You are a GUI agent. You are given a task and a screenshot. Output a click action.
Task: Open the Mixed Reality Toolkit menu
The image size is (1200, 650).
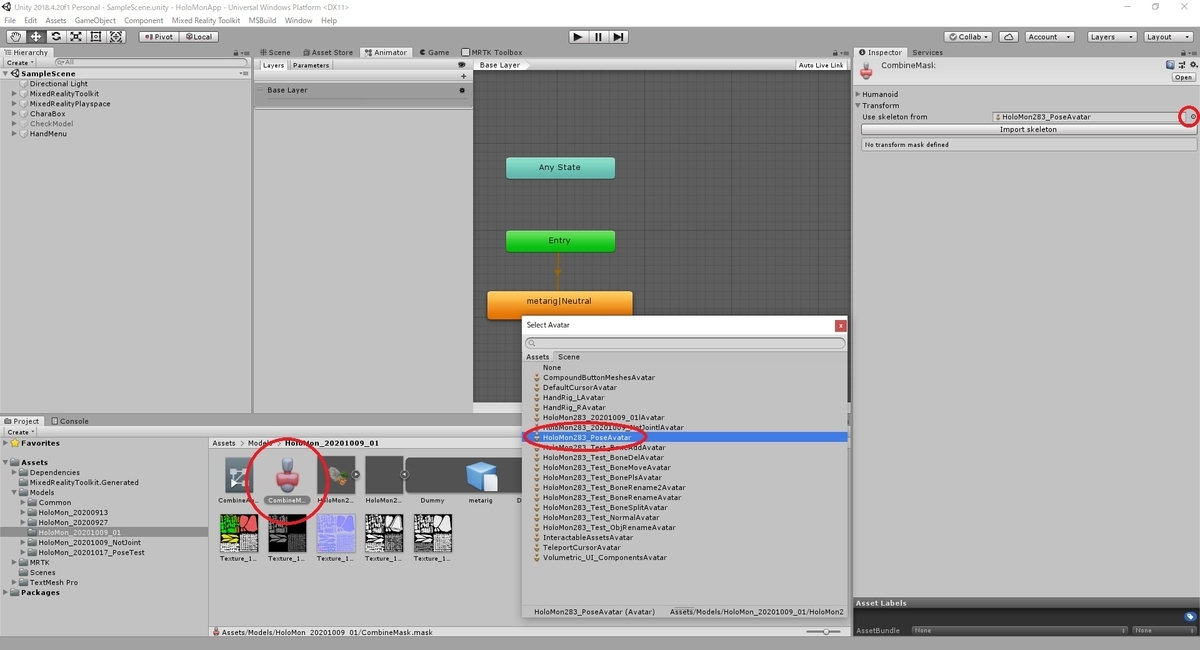click(x=207, y=20)
